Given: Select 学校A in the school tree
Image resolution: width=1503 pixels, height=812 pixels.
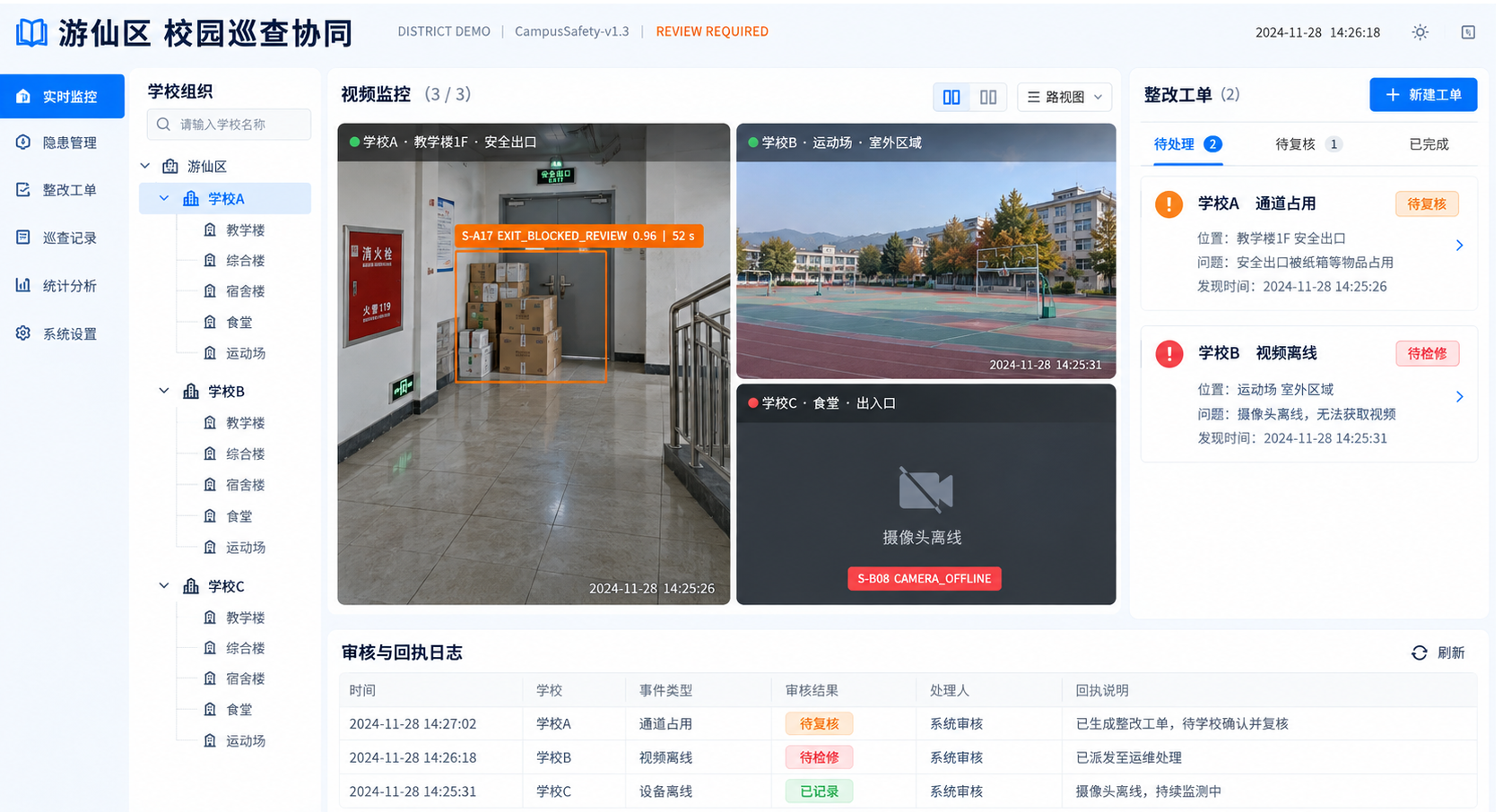Looking at the screenshot, I should (x=225, y=198).
